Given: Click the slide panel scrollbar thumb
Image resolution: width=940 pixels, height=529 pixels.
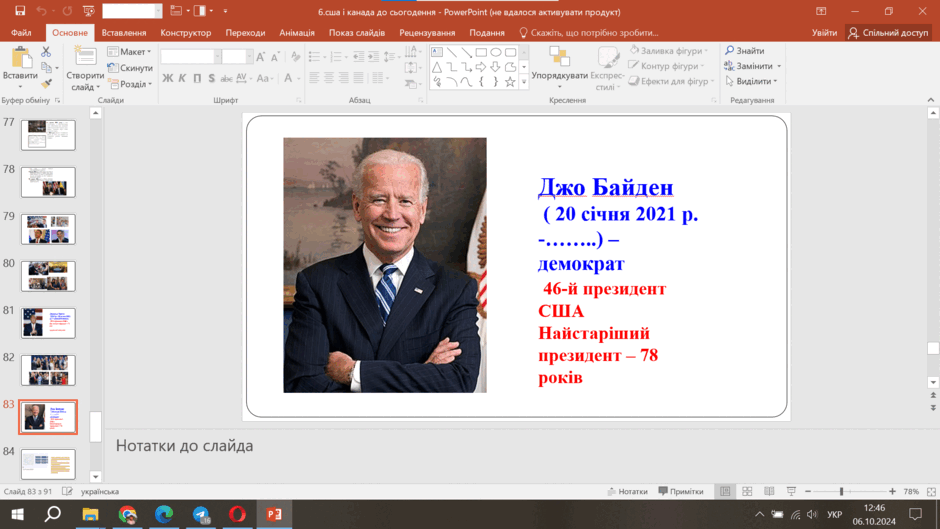Looking at the screenshot, I should (95, 426).
